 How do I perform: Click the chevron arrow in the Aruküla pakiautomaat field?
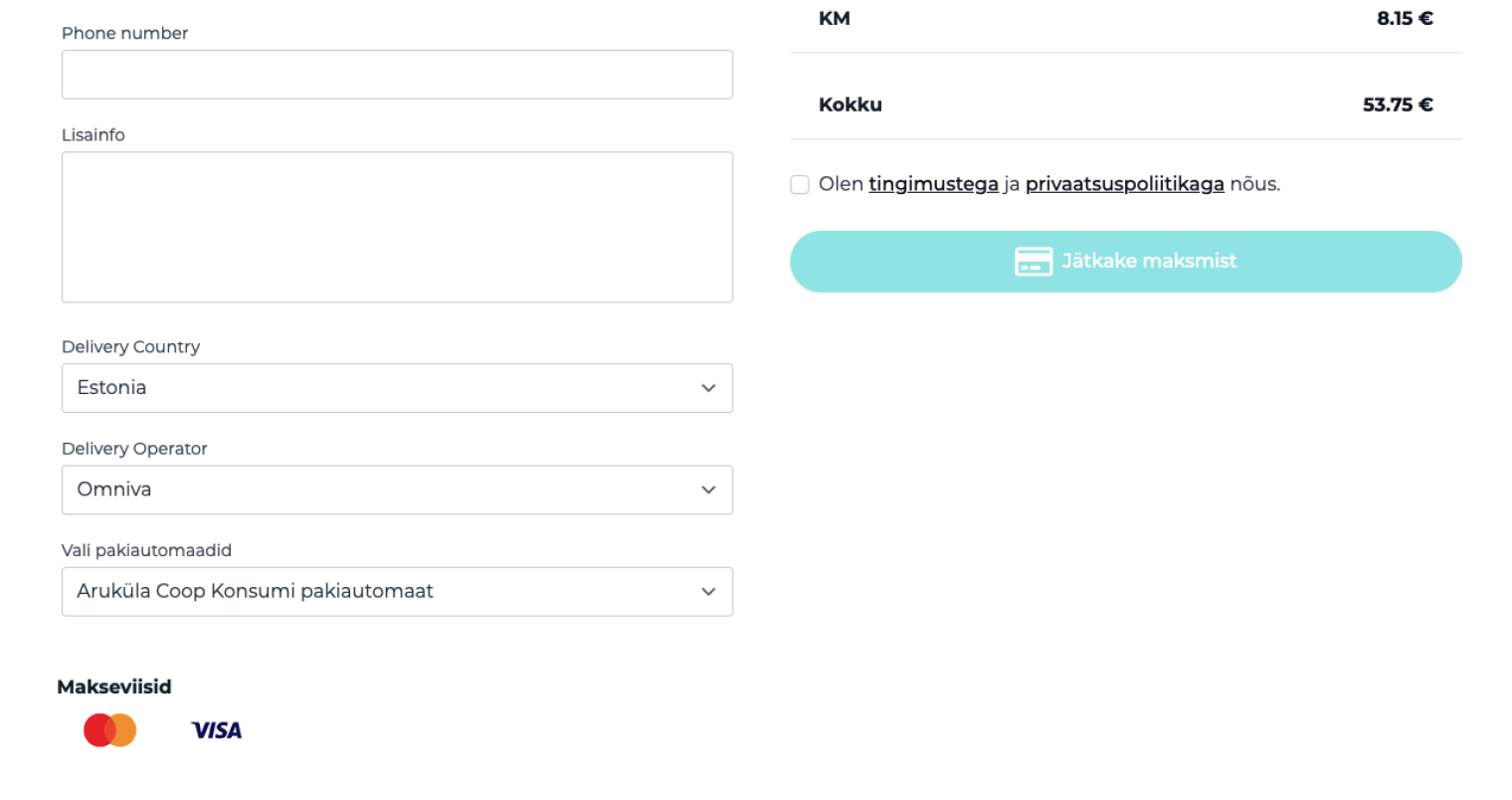pos(708,591)
